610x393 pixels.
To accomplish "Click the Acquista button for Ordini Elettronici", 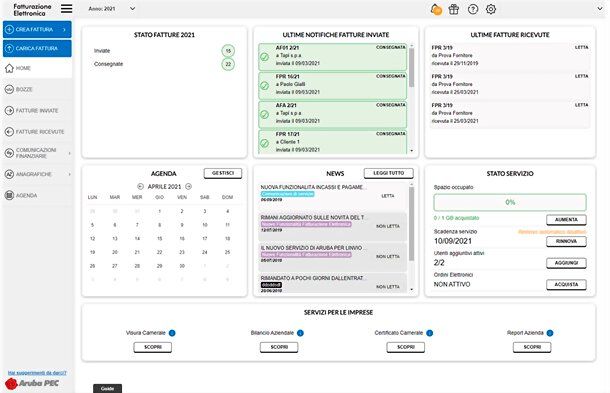I will tap(566, 284).
